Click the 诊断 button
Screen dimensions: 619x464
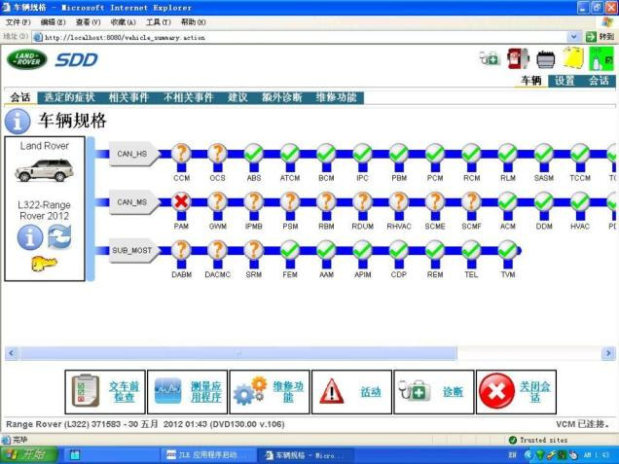pyautogui.click(x=434, y=392)
